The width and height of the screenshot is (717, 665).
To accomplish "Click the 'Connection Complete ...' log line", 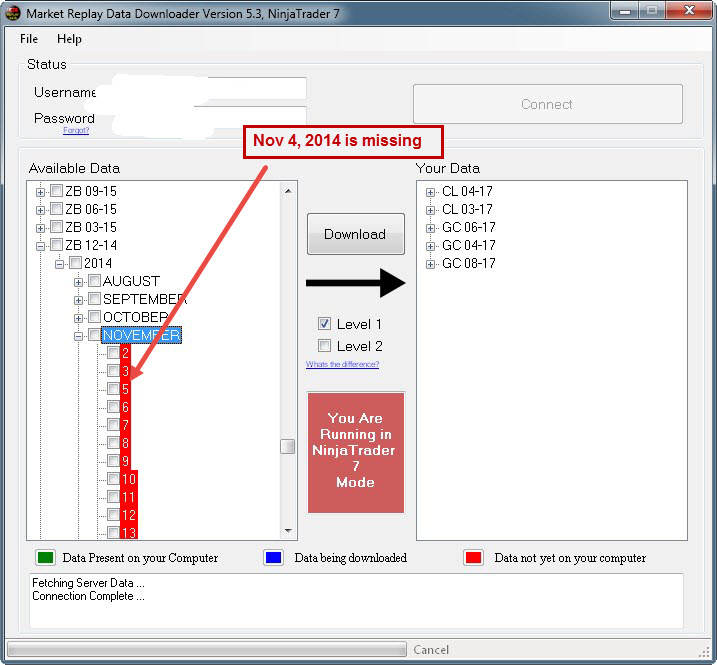I will click(x=88, y=596).
